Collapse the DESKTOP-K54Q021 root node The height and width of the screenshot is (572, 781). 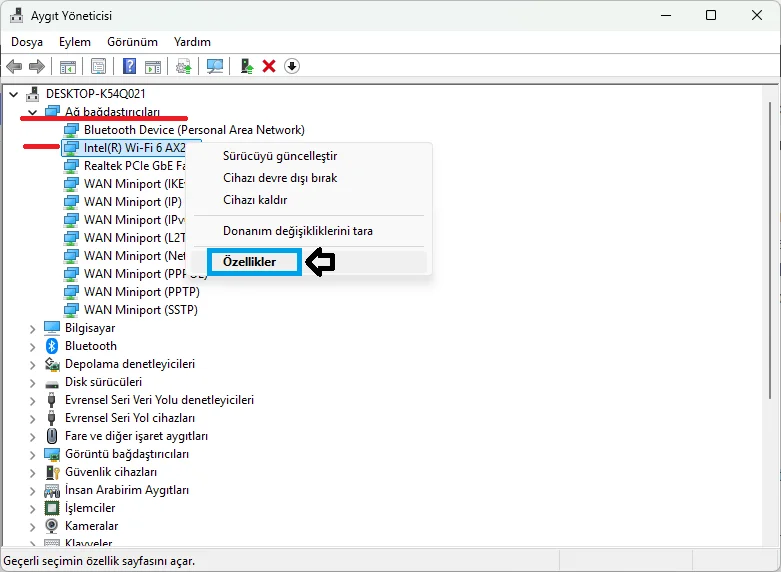14,94
